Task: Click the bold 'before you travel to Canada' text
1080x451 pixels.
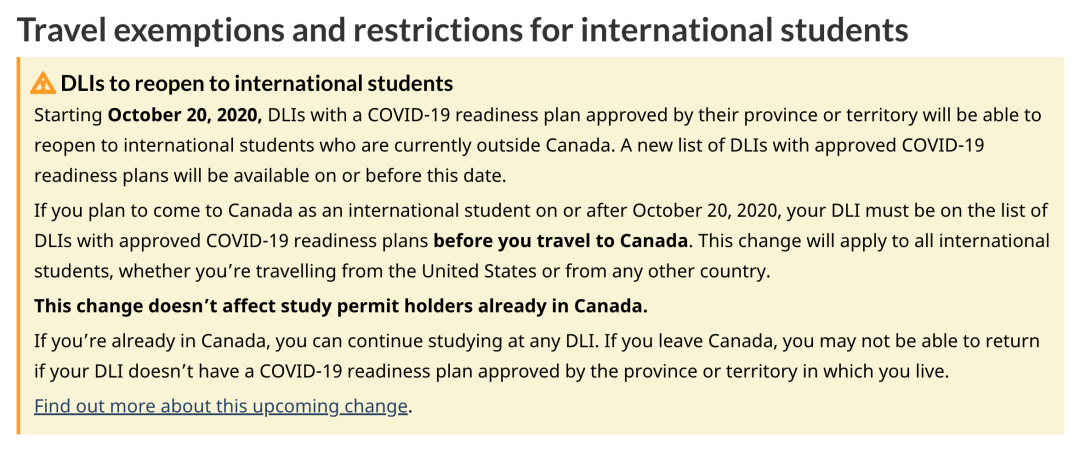Action: (x=561, y=241)
